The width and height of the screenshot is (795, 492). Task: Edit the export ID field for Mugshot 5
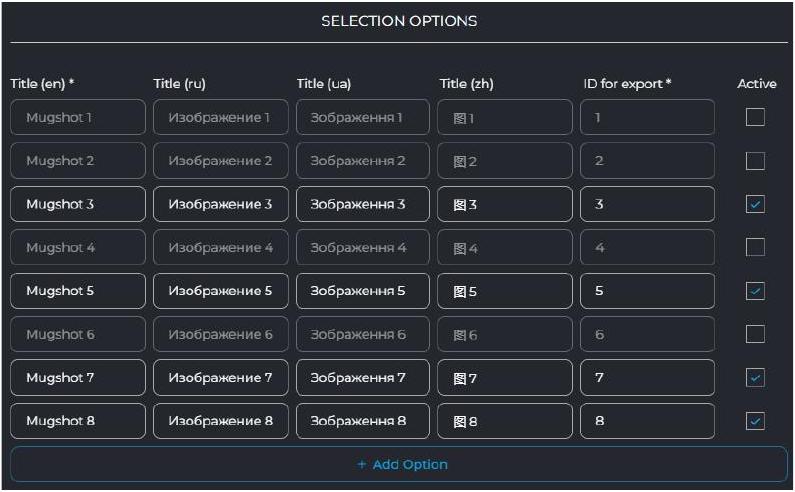647,291
